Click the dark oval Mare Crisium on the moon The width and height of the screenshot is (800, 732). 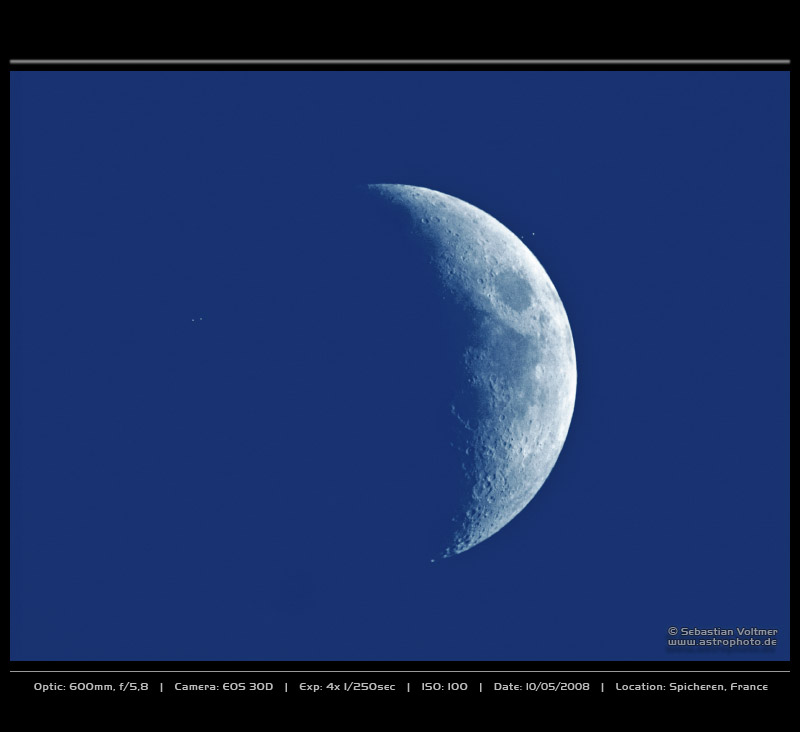(515, 292)
